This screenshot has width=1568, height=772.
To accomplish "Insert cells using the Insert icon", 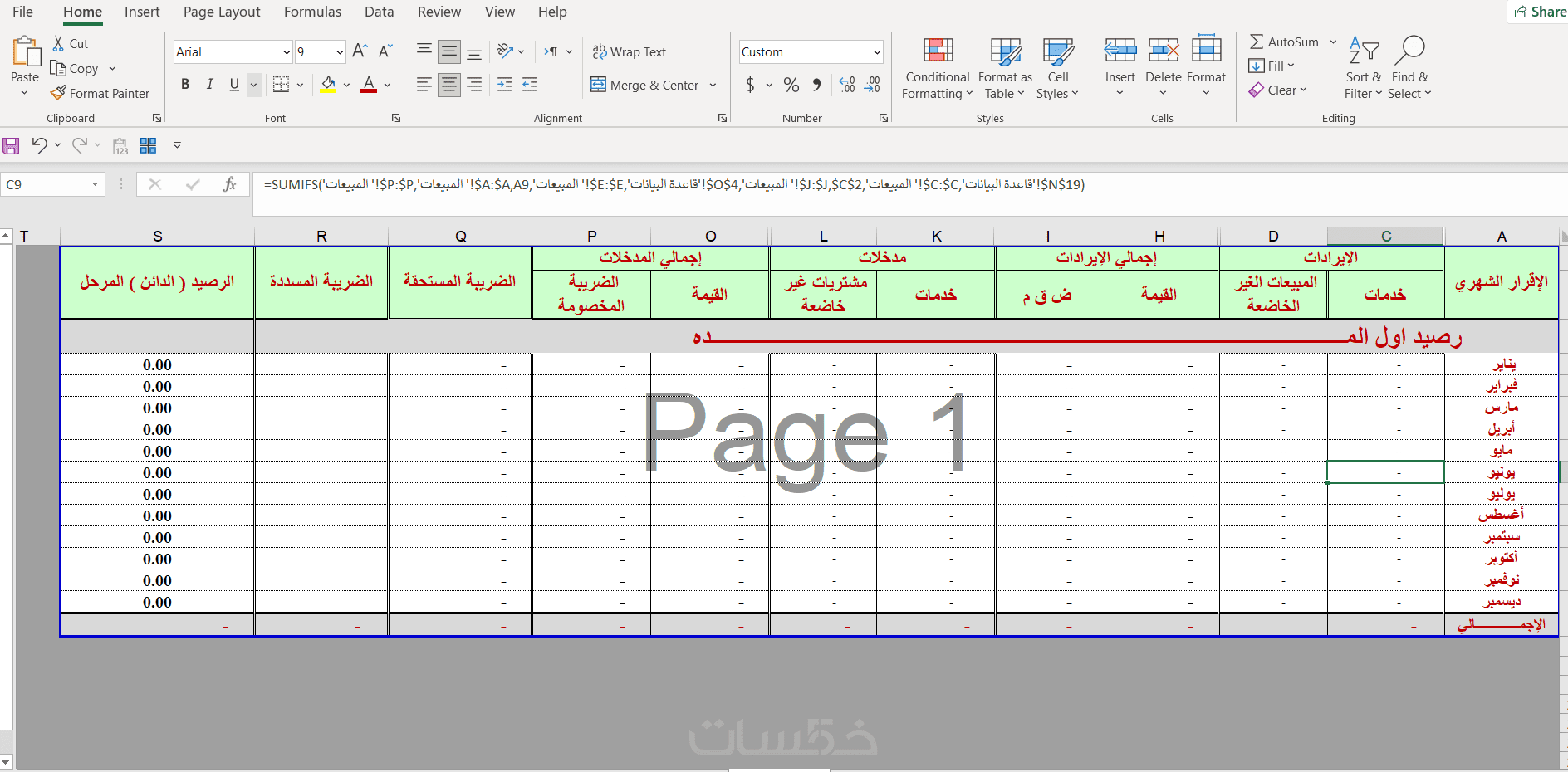I will tap(1120, 50).
